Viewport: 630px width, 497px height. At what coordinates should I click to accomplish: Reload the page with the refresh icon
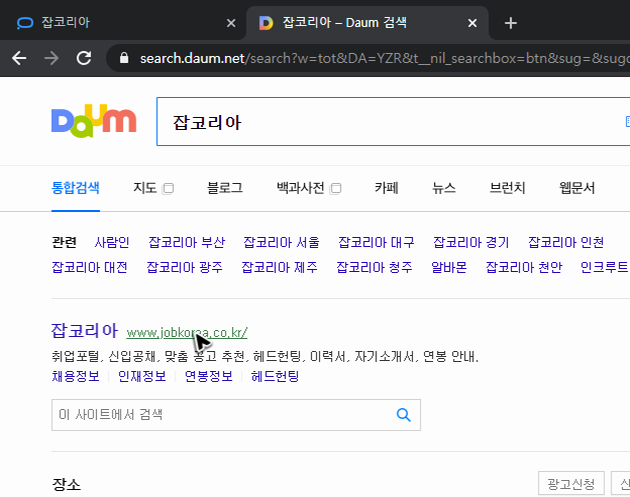tap(84, 59)
